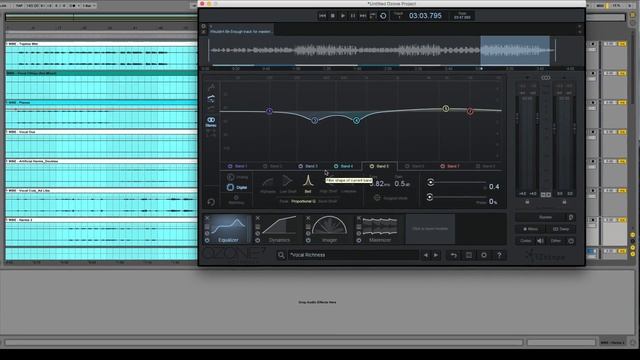Start playback in the Ozone transport
640x360 pixels.
click(x=342, y=16)
